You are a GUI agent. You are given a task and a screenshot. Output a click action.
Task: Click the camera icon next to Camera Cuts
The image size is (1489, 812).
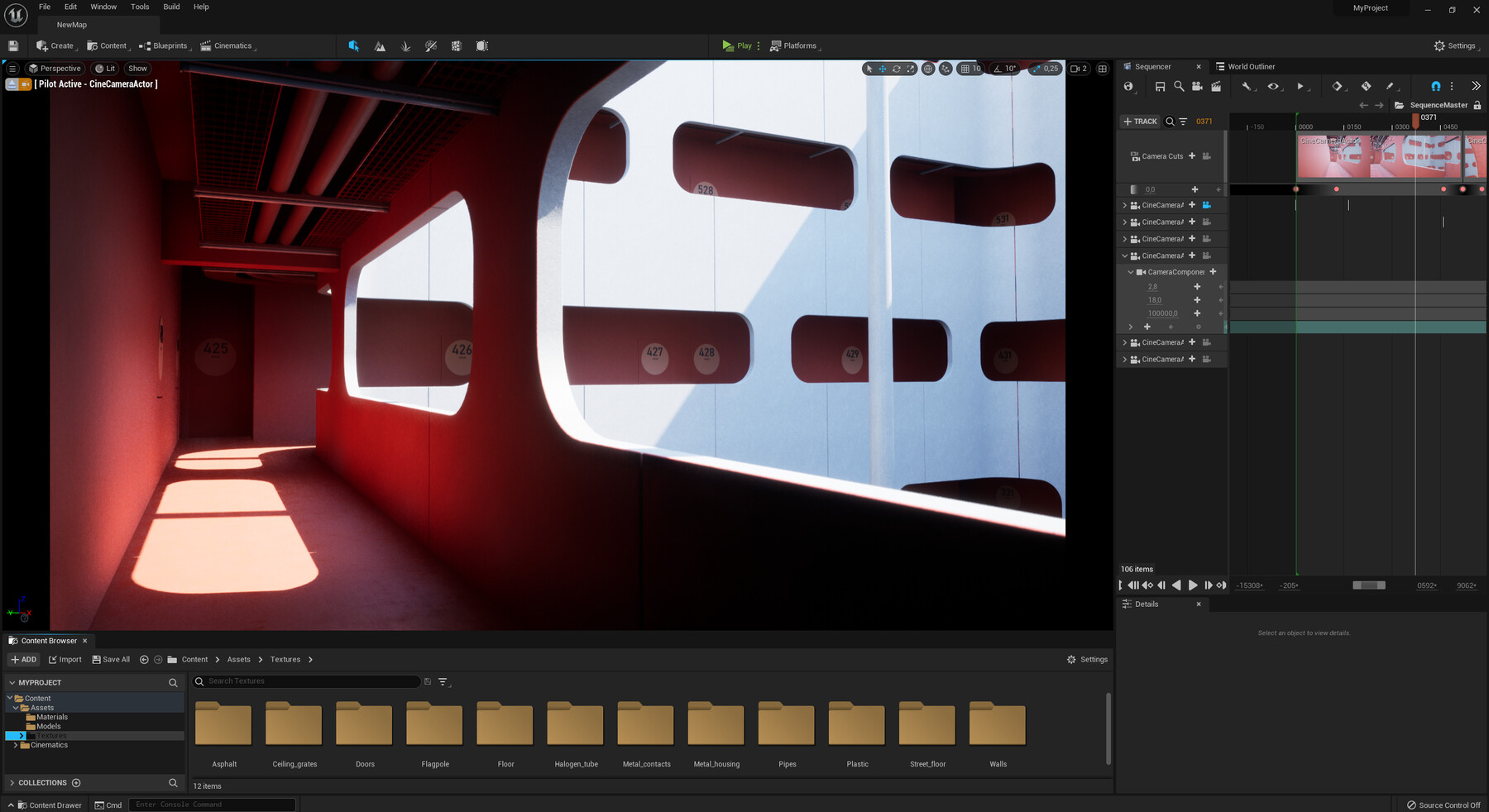point(1205,156)
